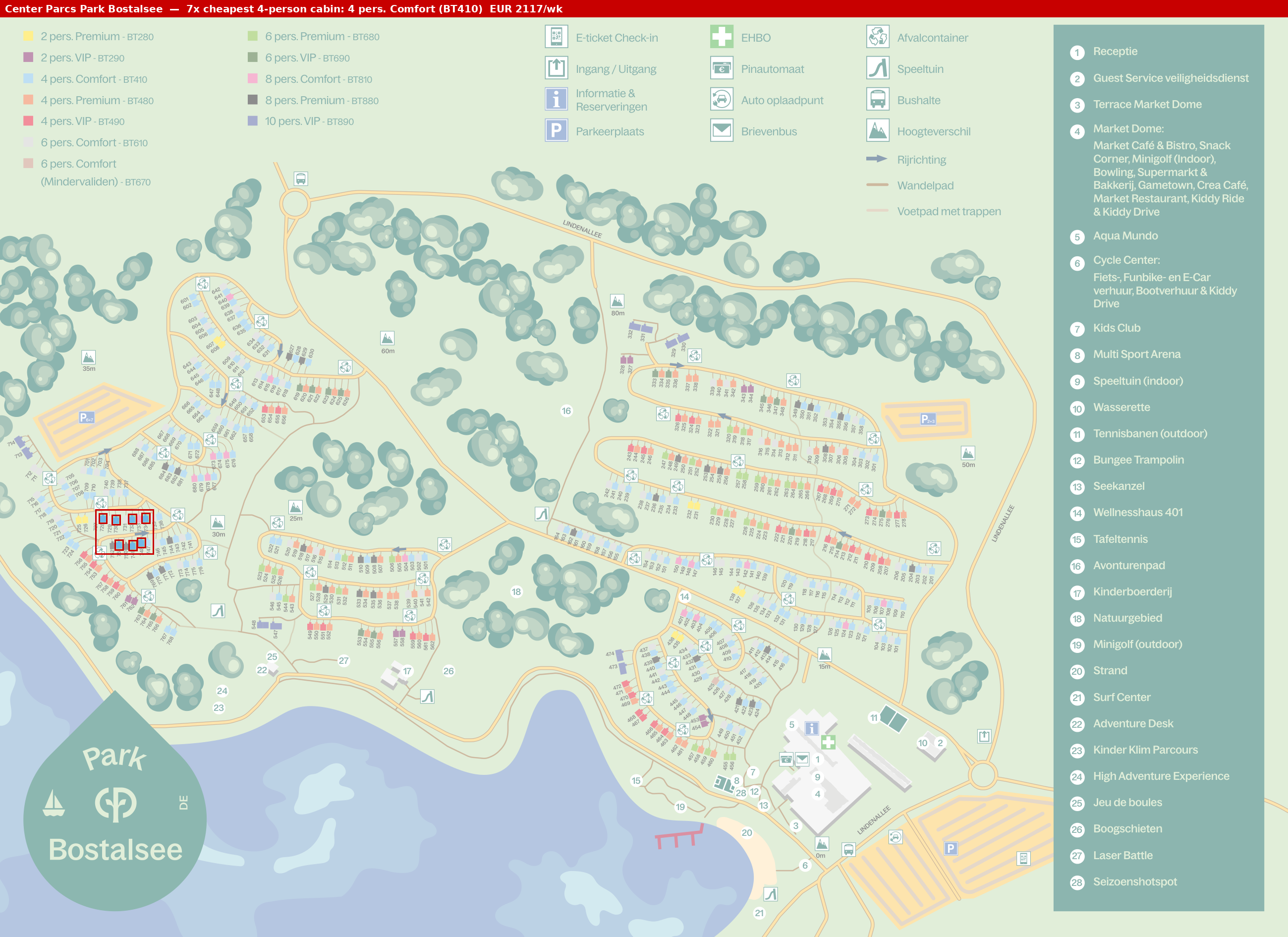Viewport: 1288px width, 937px height.
Task: Click the 4 pers. Premium BT480 orange swatch
Action: tap(28, 100)
